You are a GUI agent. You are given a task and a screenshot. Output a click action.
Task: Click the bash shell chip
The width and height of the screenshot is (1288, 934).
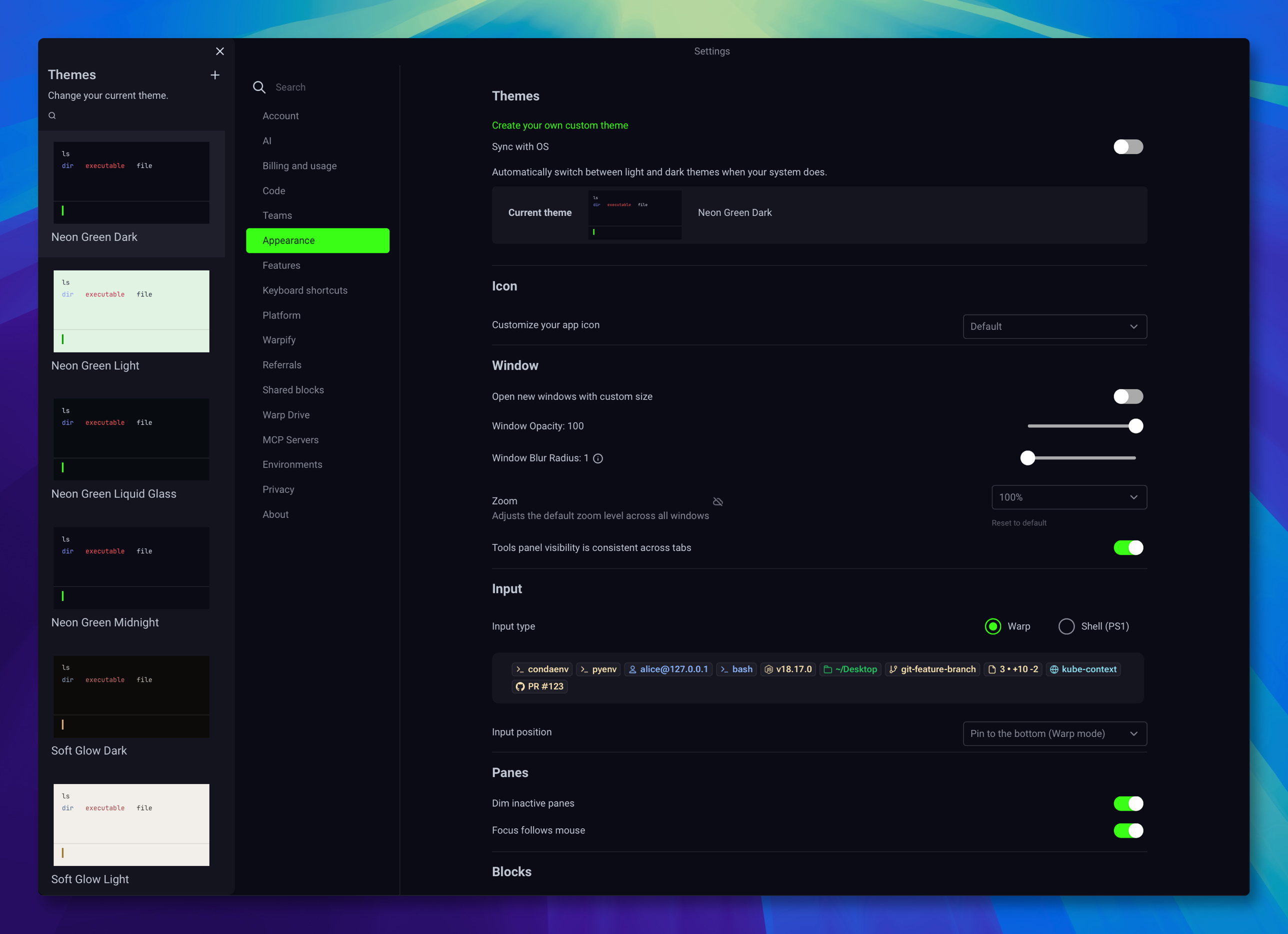pyautogui.click(x=736, y=669)
